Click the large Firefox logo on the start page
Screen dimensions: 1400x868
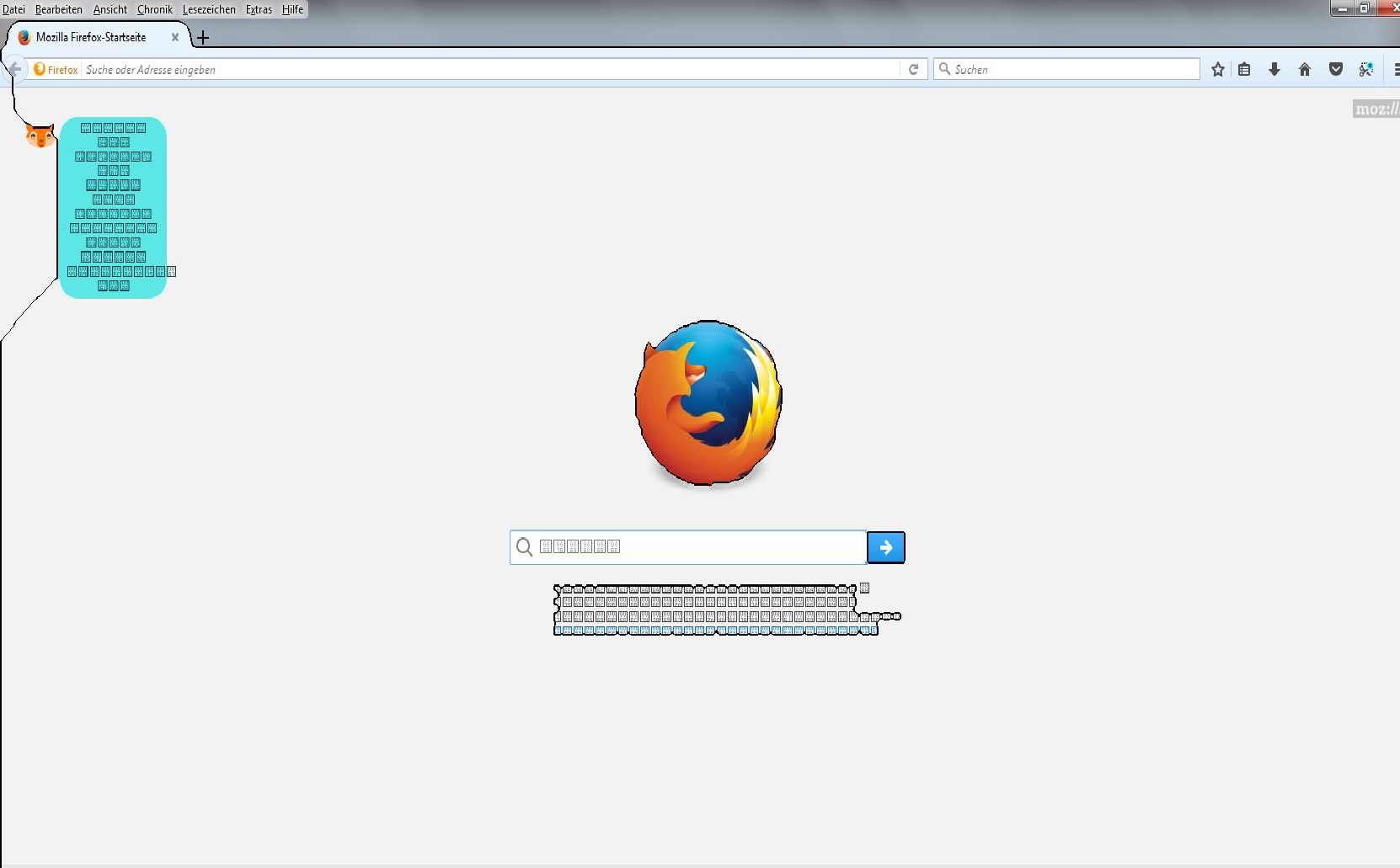(x=708, y=402)
